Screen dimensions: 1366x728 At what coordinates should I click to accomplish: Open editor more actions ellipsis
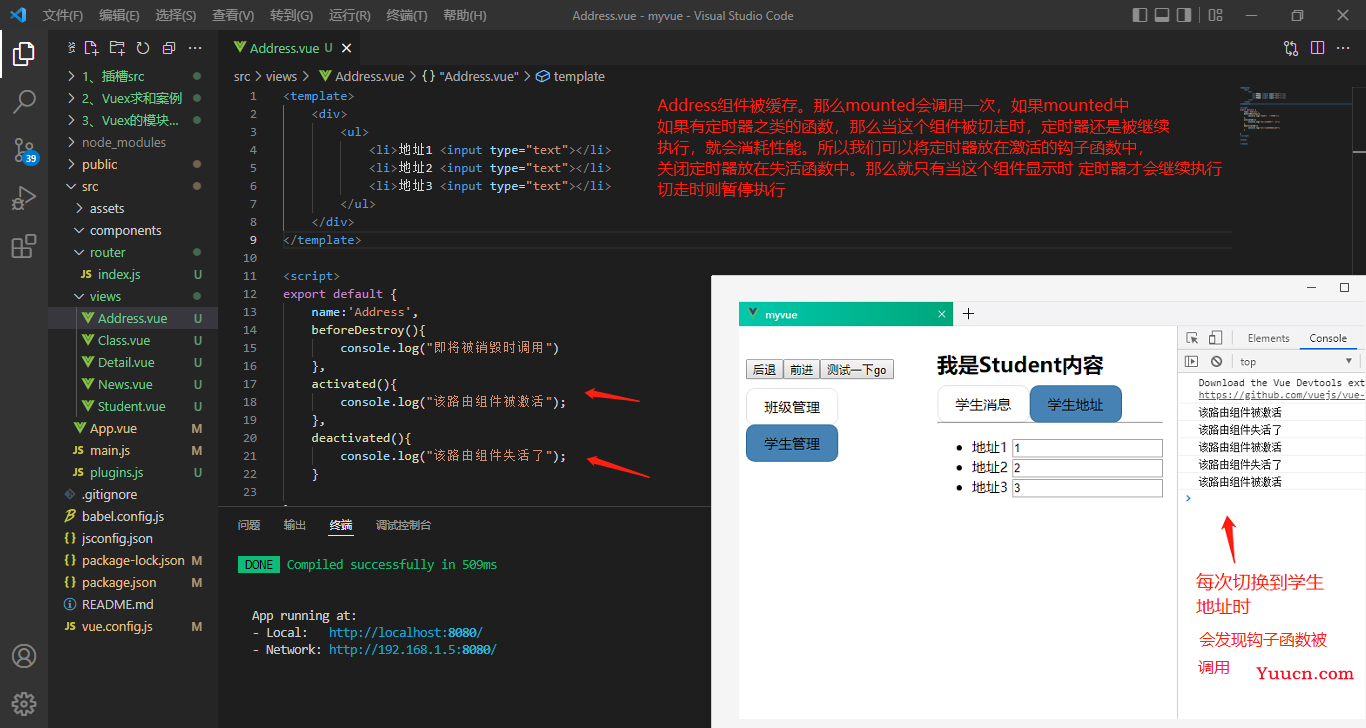click(x=1343, y=48)
